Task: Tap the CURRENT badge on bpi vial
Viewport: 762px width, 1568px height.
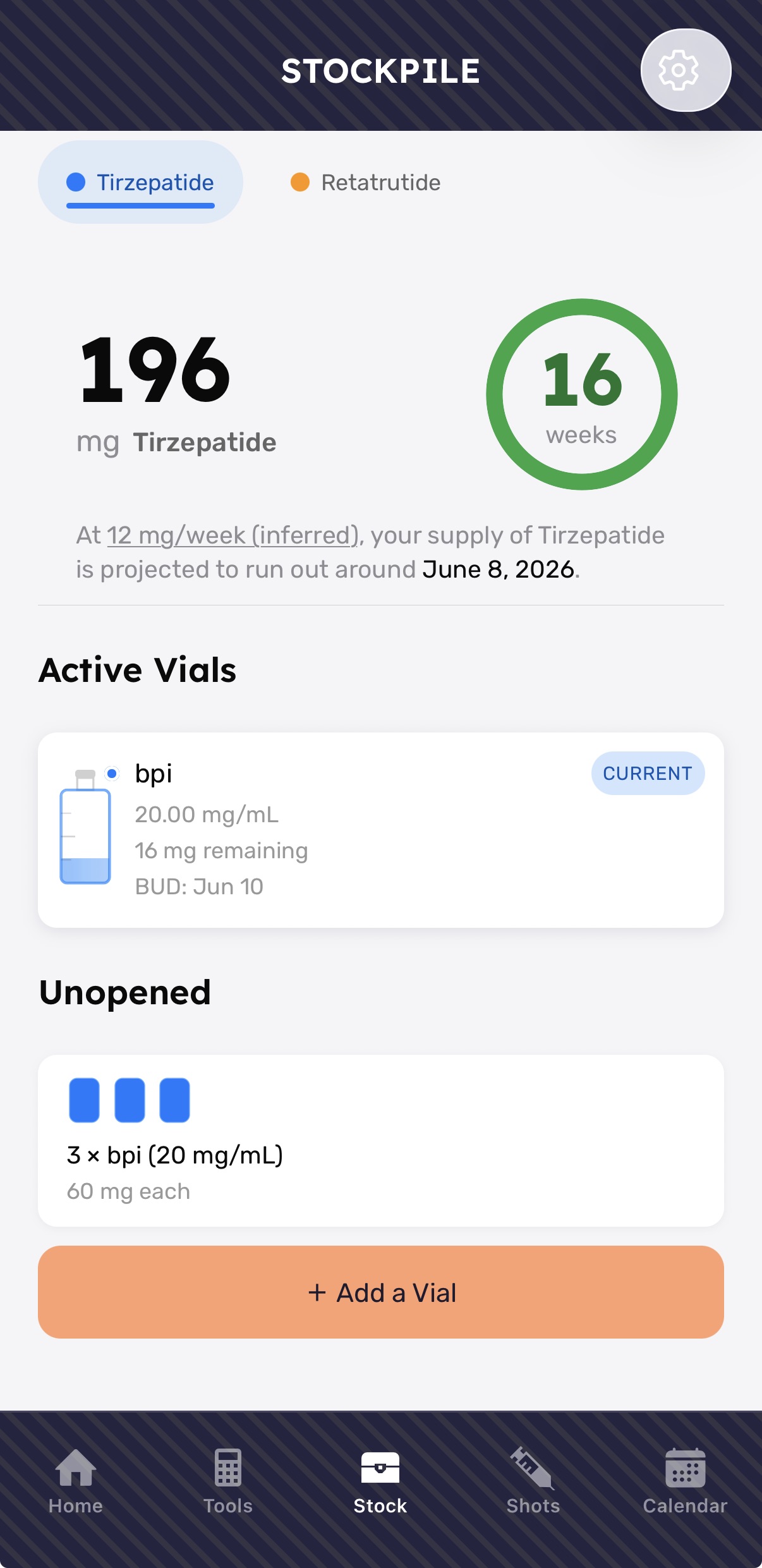Action: point(648,773)
